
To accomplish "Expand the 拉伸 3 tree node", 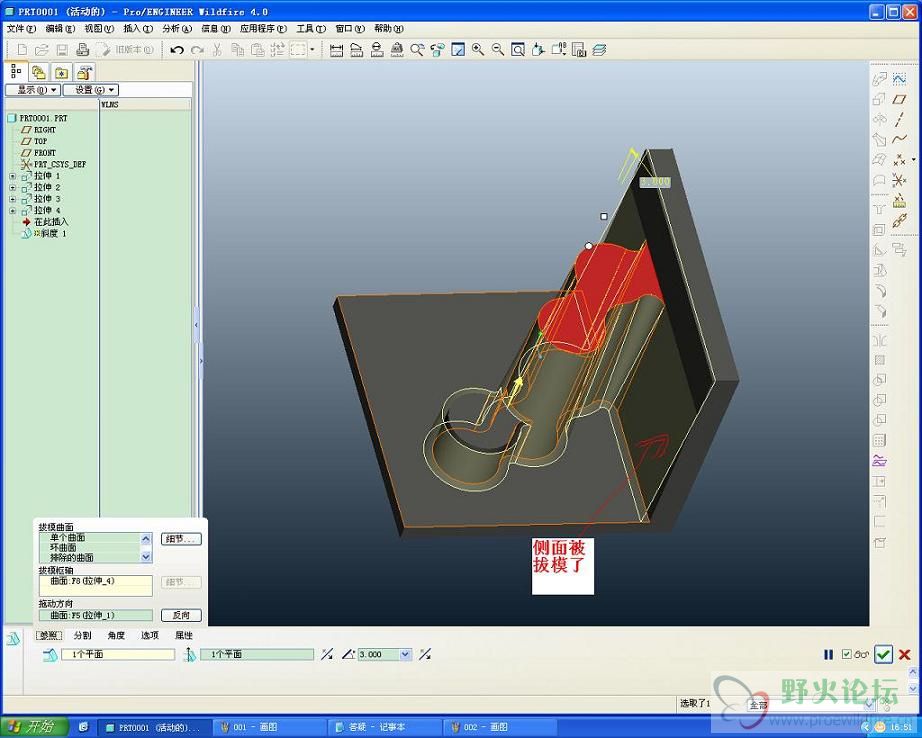I will (x=13, y=199).
